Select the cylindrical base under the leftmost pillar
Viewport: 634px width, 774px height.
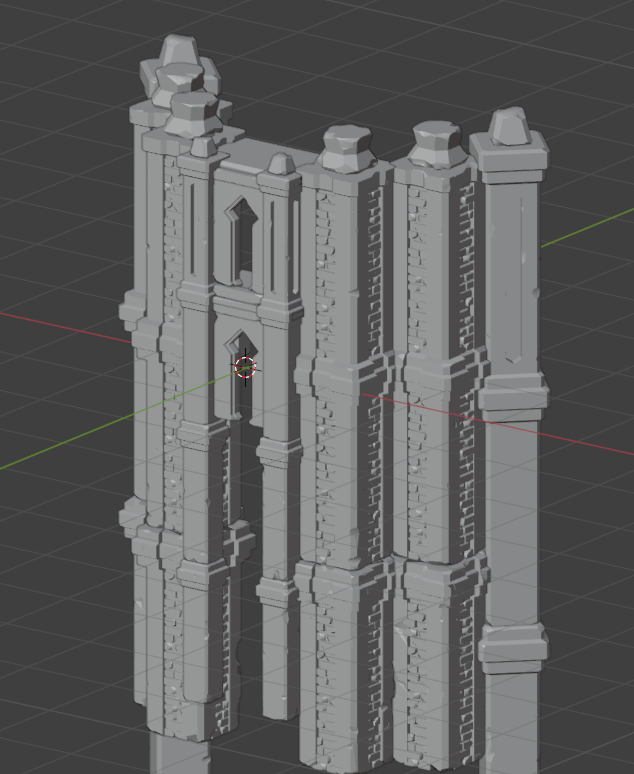tap(178, 755)
